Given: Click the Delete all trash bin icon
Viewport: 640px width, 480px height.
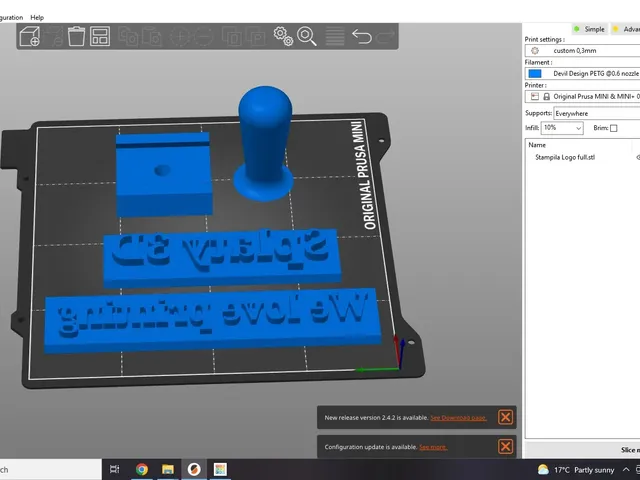Looking at the screenshot, I should click(76, 36).
